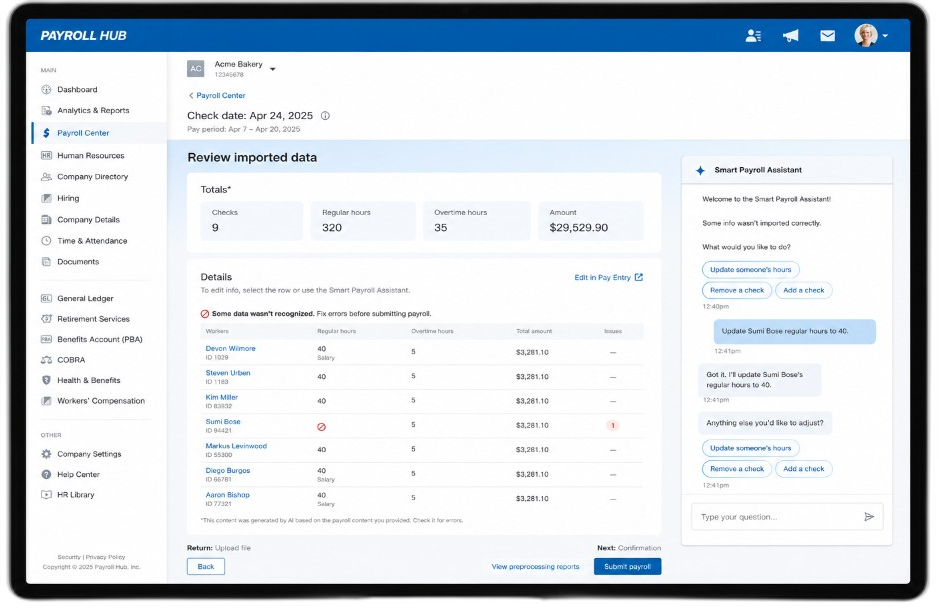Open the contacts list icon in header
This screenshot has height=608, width=939.
[753, 36]
